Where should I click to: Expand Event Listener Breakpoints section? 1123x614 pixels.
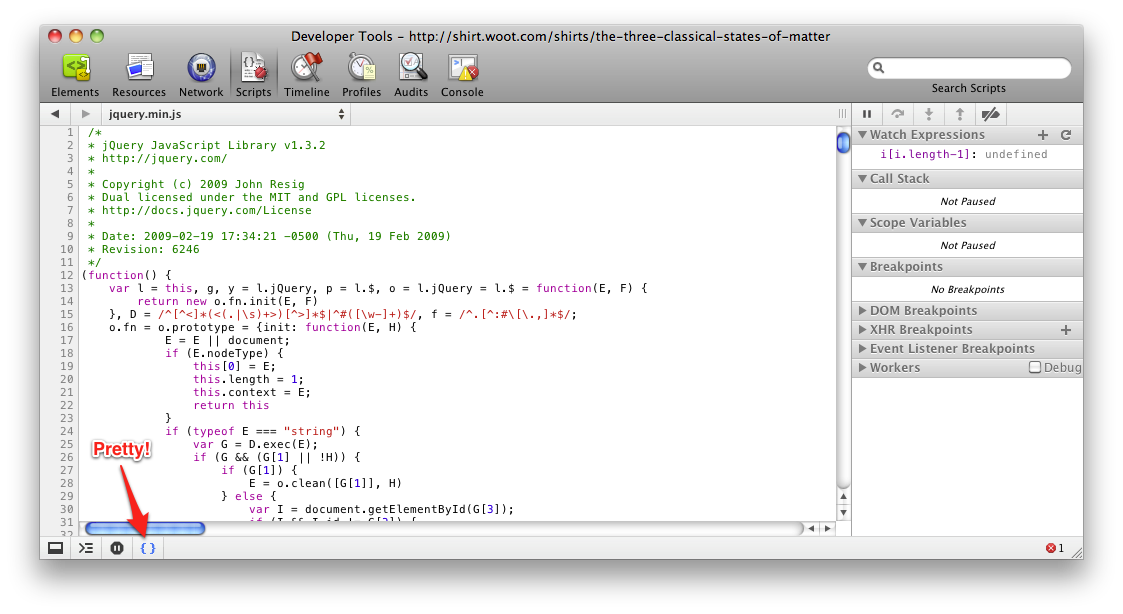tap(951, 349)
